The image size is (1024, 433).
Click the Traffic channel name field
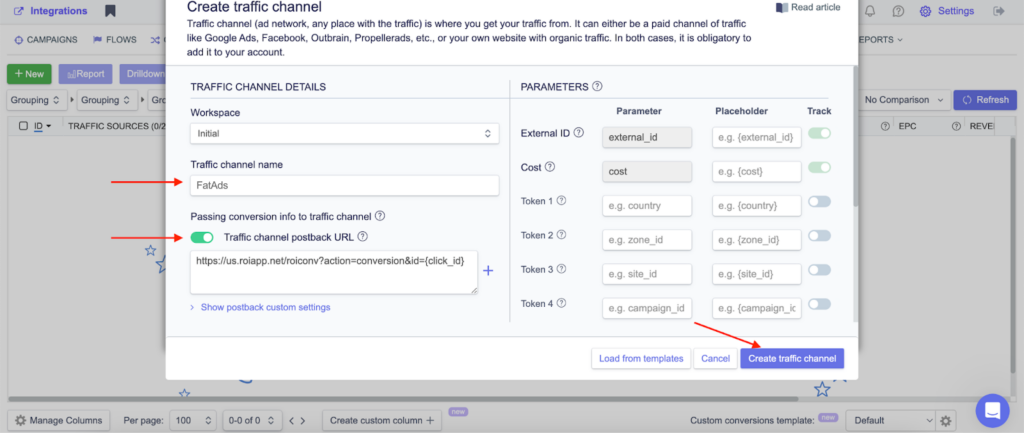click(344, 185)
